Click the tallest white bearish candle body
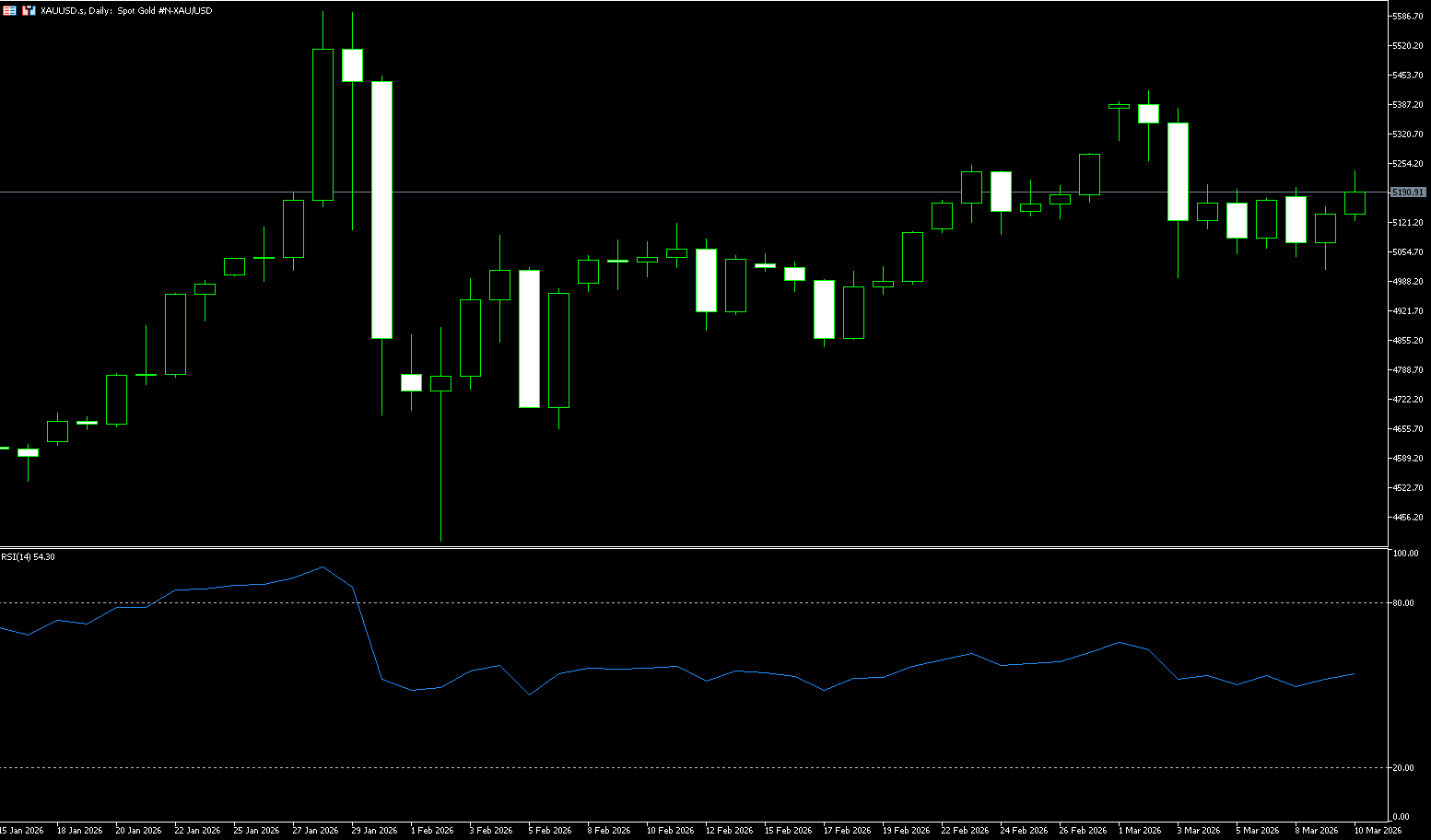The width and height of the screenshot is (1431, 840). (381, 210)
